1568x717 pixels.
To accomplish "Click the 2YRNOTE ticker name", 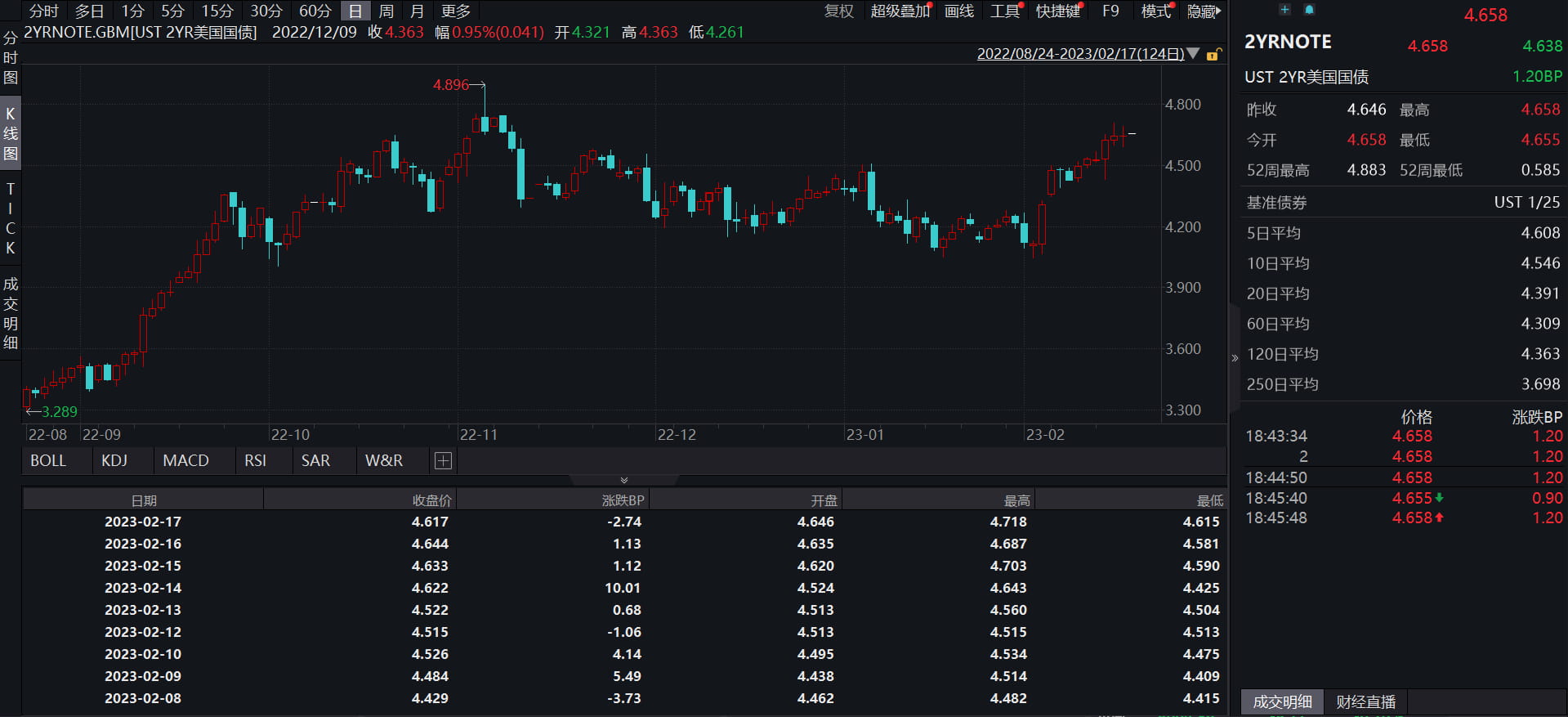I will (x=1288, y=42).
